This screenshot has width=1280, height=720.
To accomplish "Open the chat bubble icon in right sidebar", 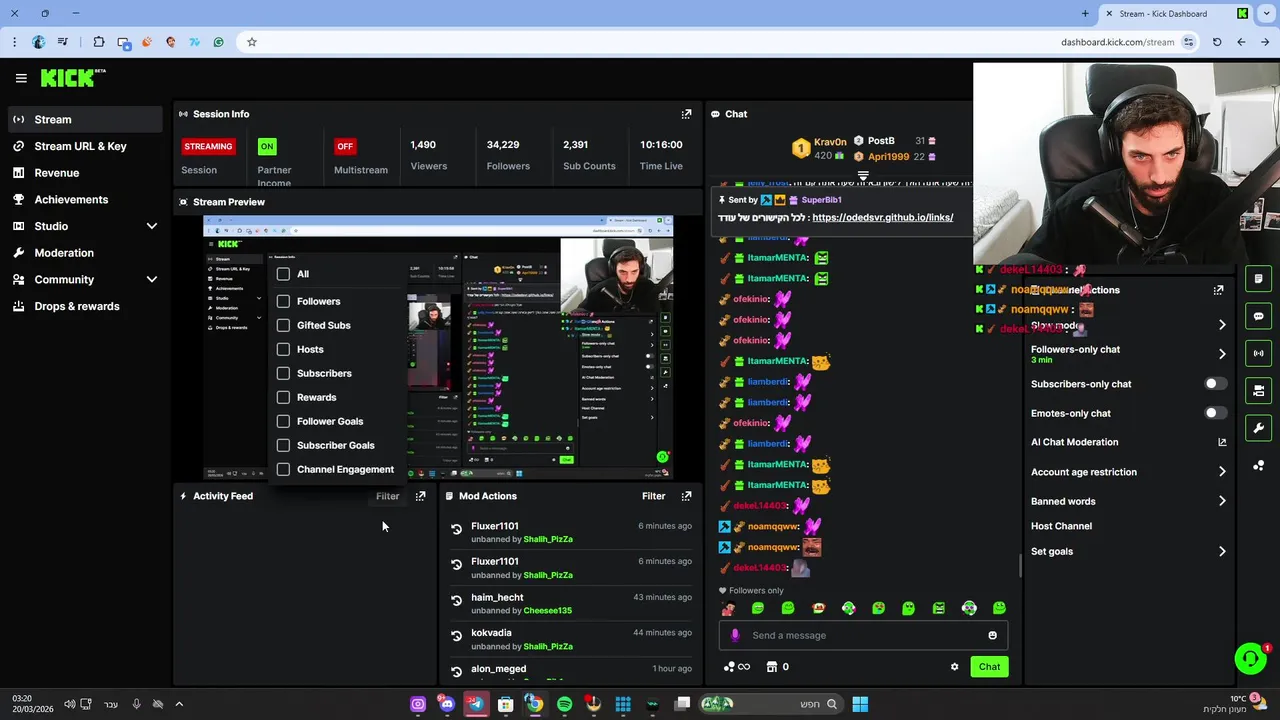I will click(1258, 316).
